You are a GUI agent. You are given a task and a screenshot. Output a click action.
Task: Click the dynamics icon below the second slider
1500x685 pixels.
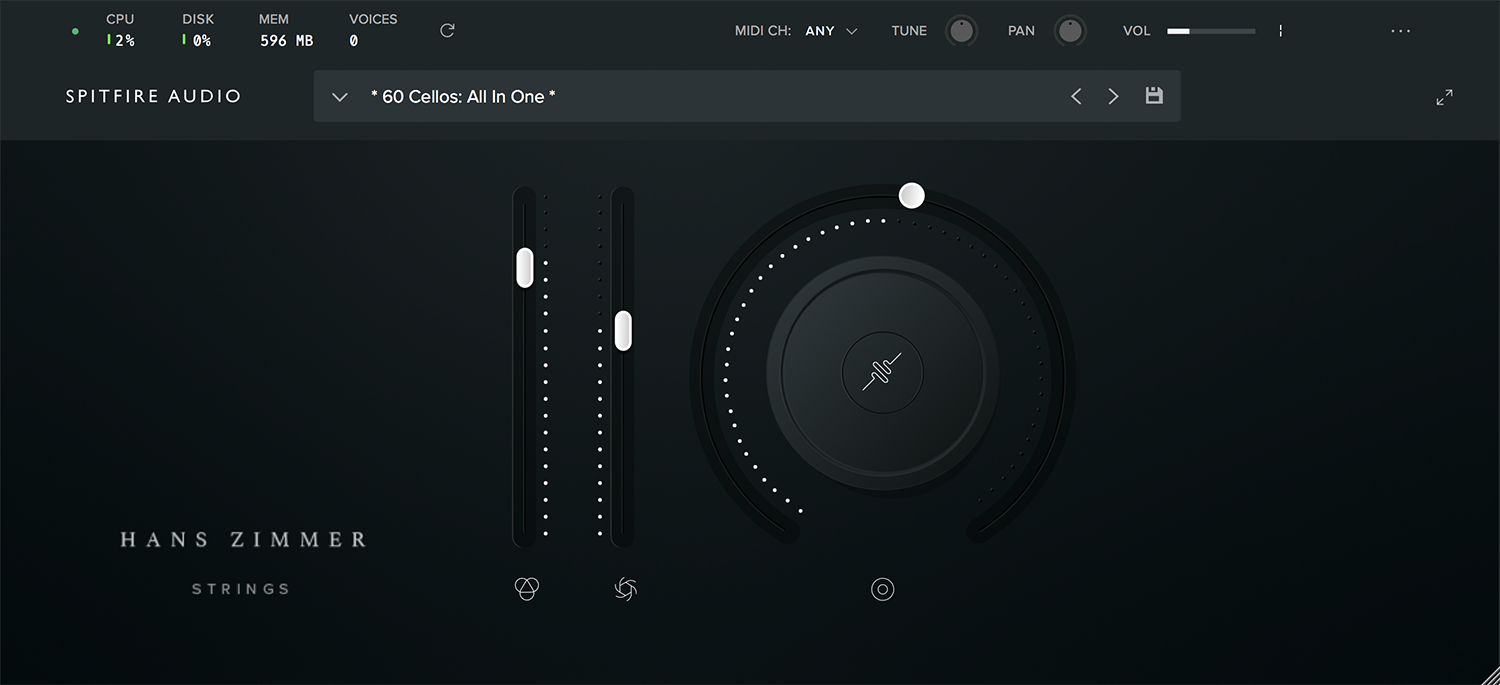(625, 589)
